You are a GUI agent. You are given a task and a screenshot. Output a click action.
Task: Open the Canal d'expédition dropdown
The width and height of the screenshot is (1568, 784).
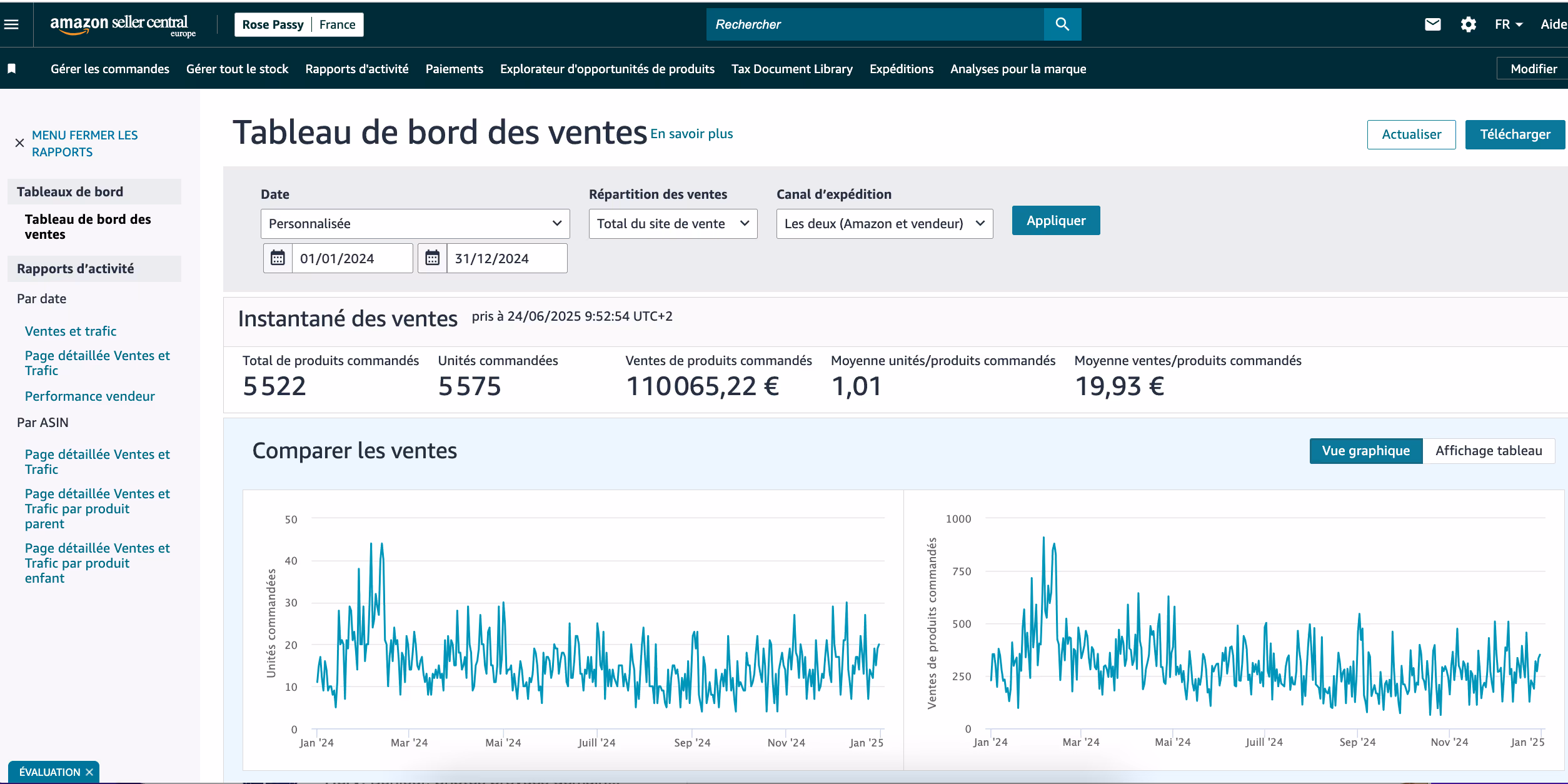coord(884,223)
